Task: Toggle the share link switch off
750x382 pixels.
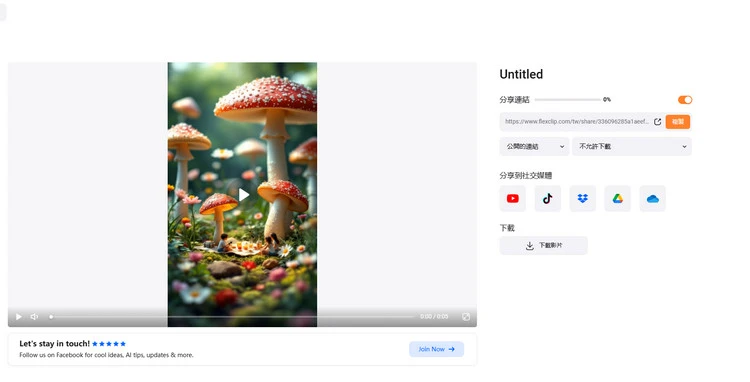Action: coord(685,99)
